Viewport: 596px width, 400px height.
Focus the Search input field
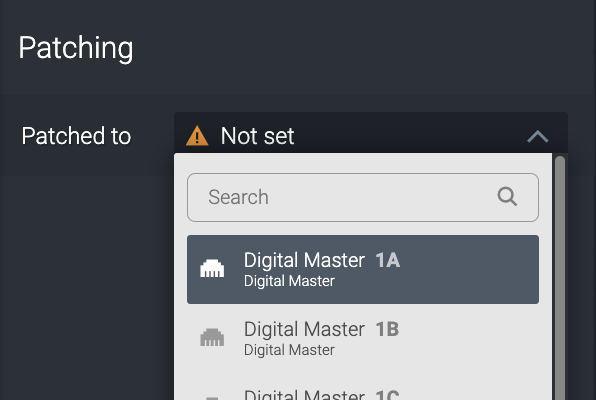363,197
